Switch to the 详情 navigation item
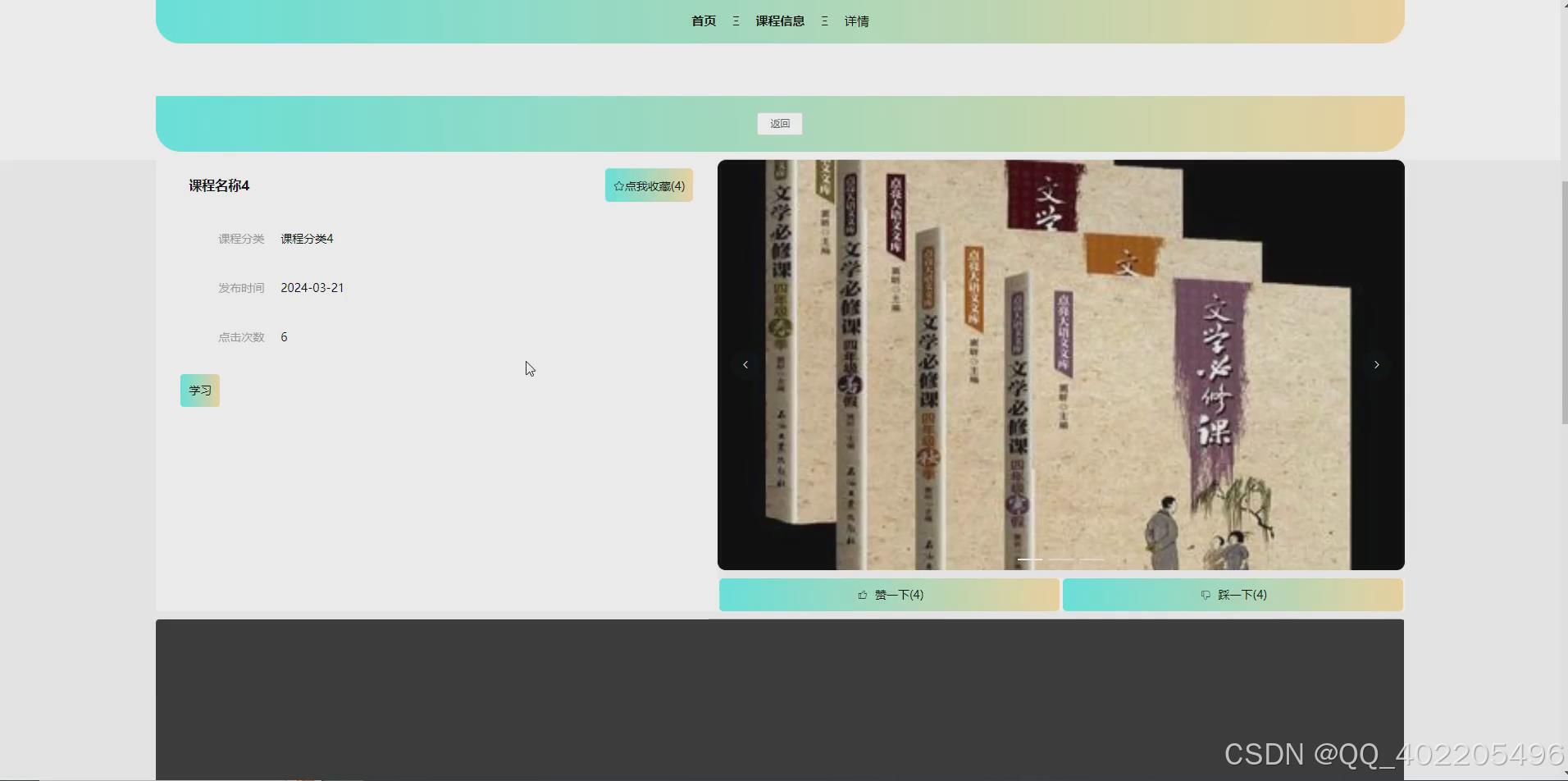The height and width of the screenshot is (781, 1568). [x=856, y=21]
